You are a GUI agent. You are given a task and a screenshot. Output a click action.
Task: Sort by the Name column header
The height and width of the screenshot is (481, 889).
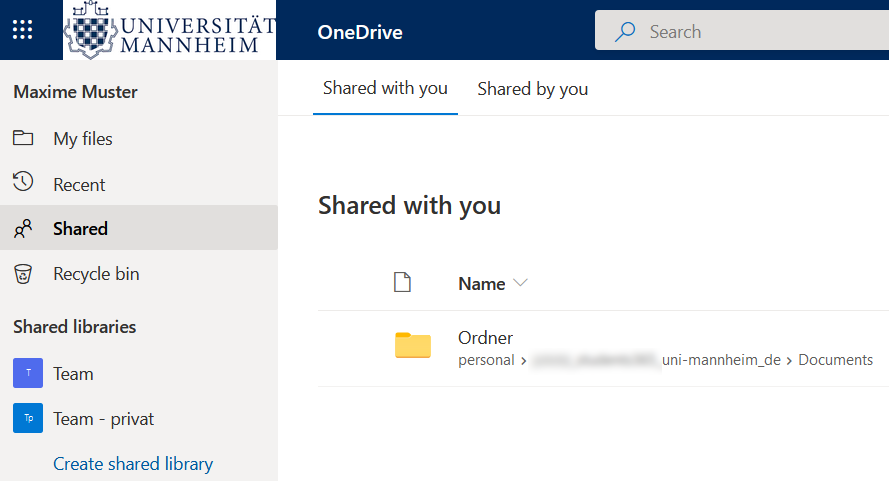(x=481, y=284)
